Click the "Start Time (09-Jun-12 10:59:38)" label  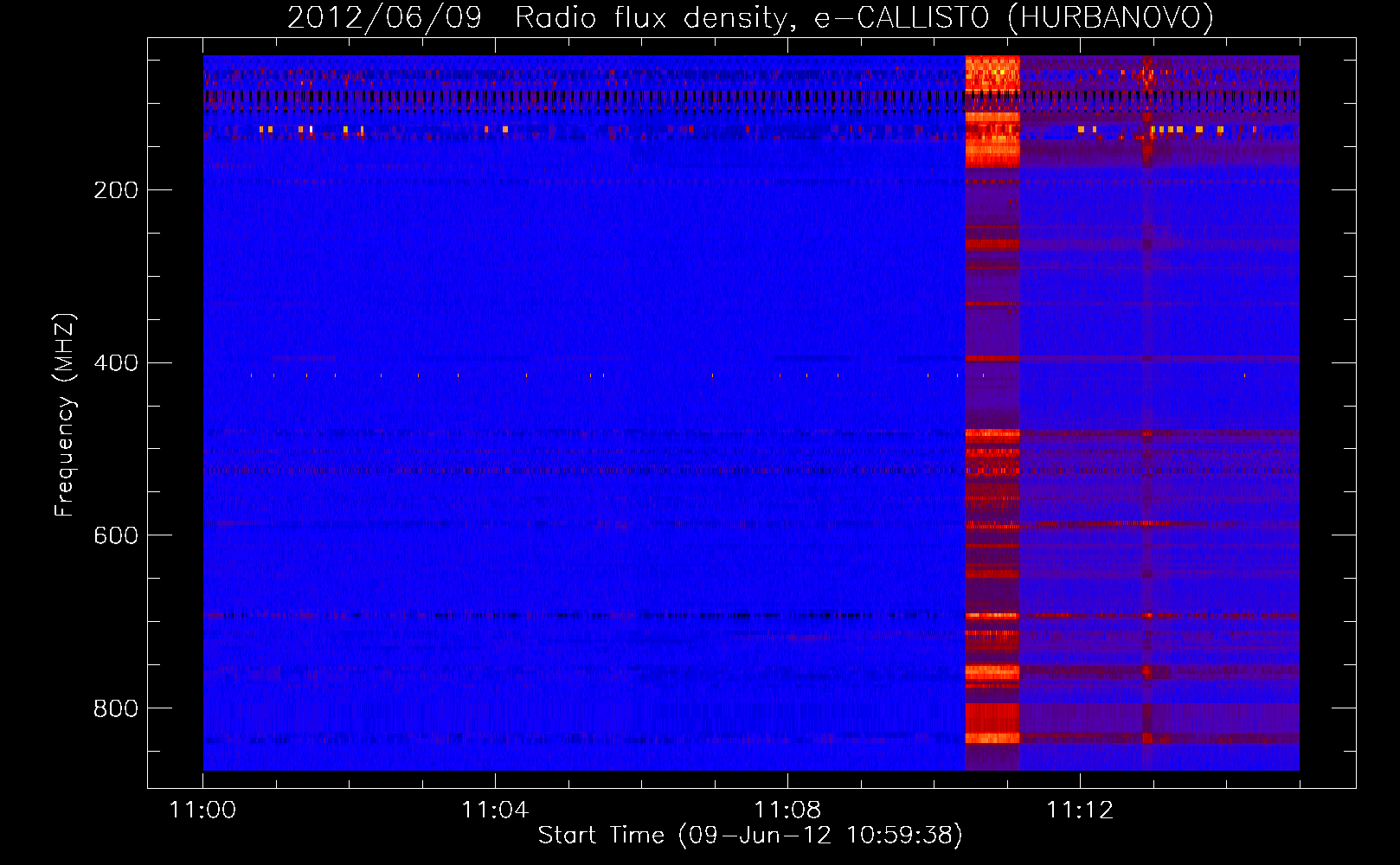[750, 836]
